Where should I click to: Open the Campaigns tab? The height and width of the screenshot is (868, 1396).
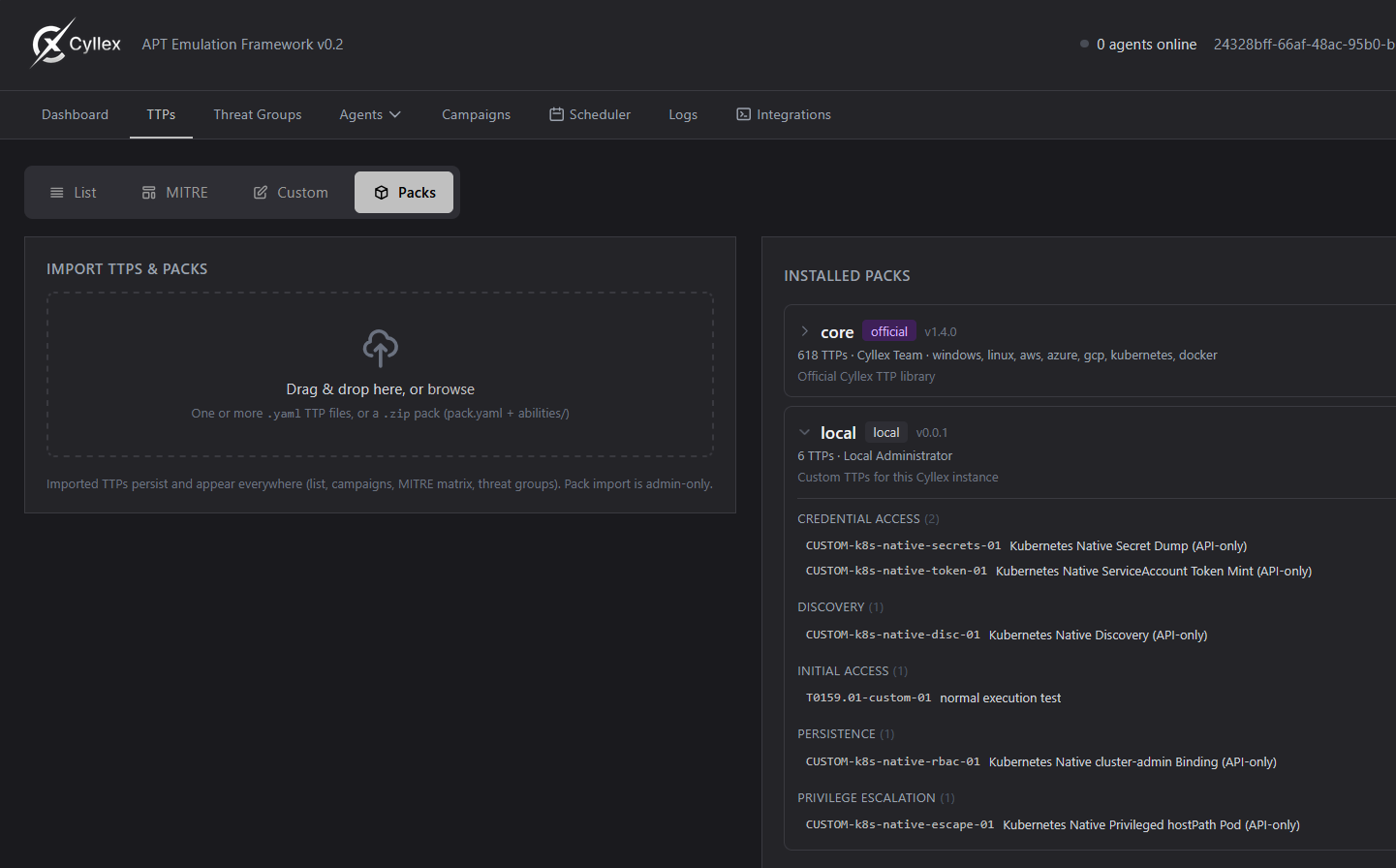(x=476, y=114)
